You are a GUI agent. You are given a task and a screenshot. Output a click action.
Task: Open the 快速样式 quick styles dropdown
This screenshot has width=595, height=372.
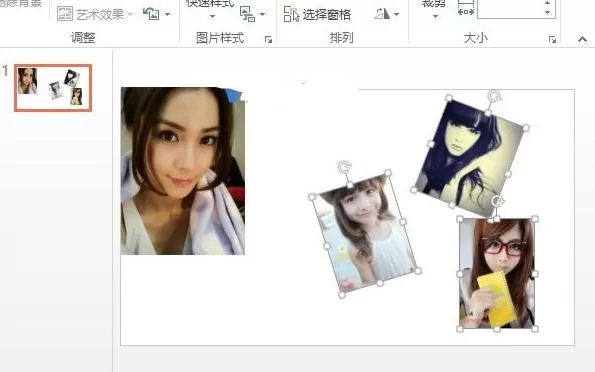[x=212, y=16]
